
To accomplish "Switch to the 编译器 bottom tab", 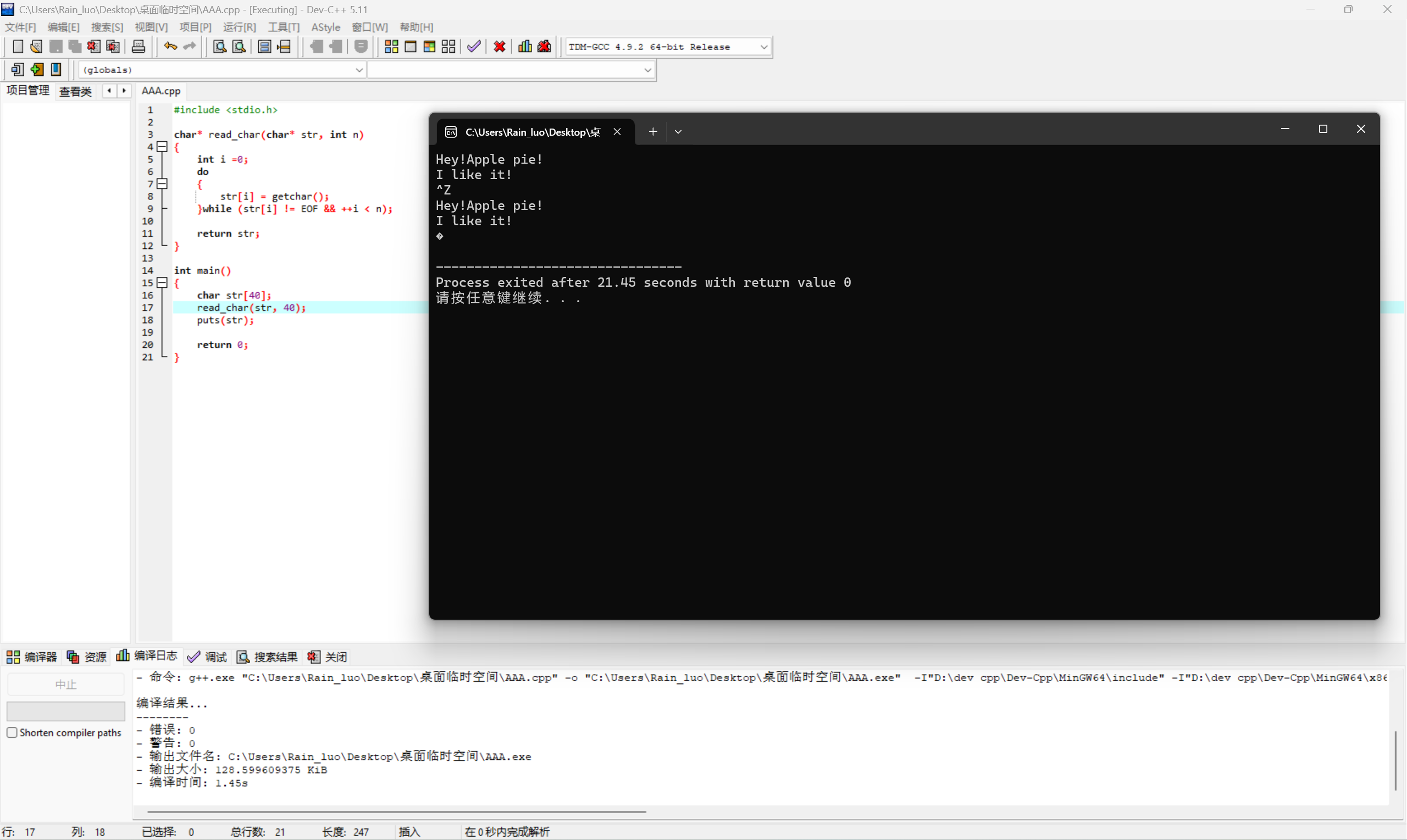I will coord(32,657).
